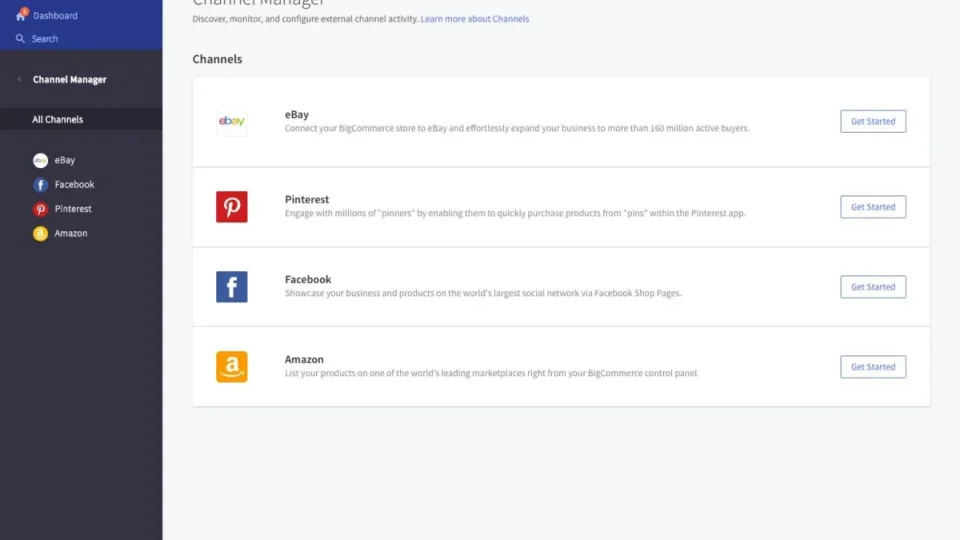Click the Search text in sidebar
The image size is (960, 540).
[45, 39]
